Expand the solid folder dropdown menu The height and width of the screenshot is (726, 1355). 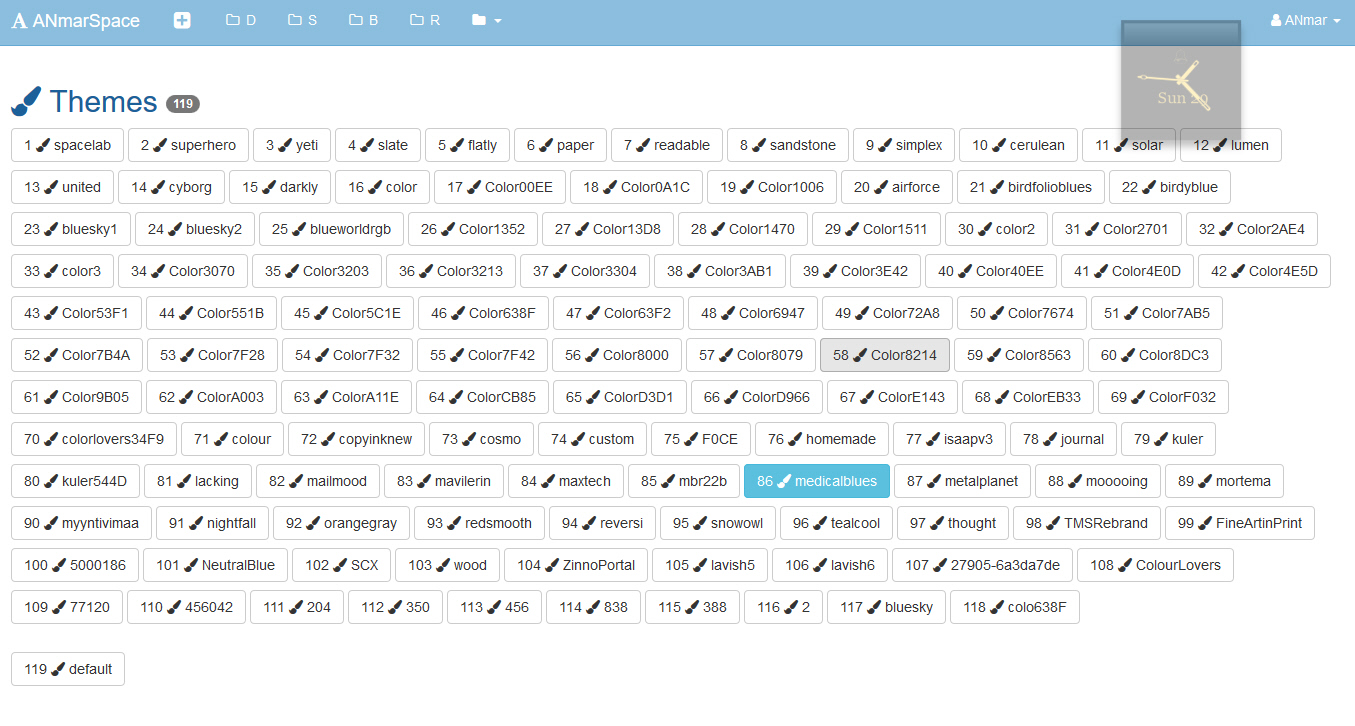[486, 20]
